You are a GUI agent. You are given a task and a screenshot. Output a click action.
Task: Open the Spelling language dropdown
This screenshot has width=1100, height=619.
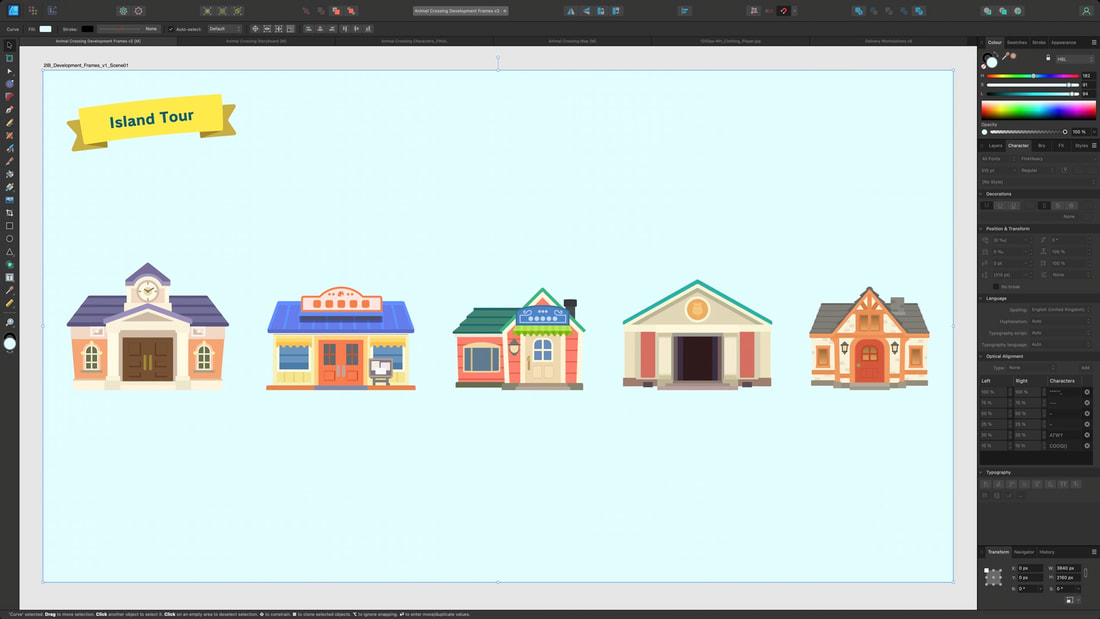point(1061,310)
